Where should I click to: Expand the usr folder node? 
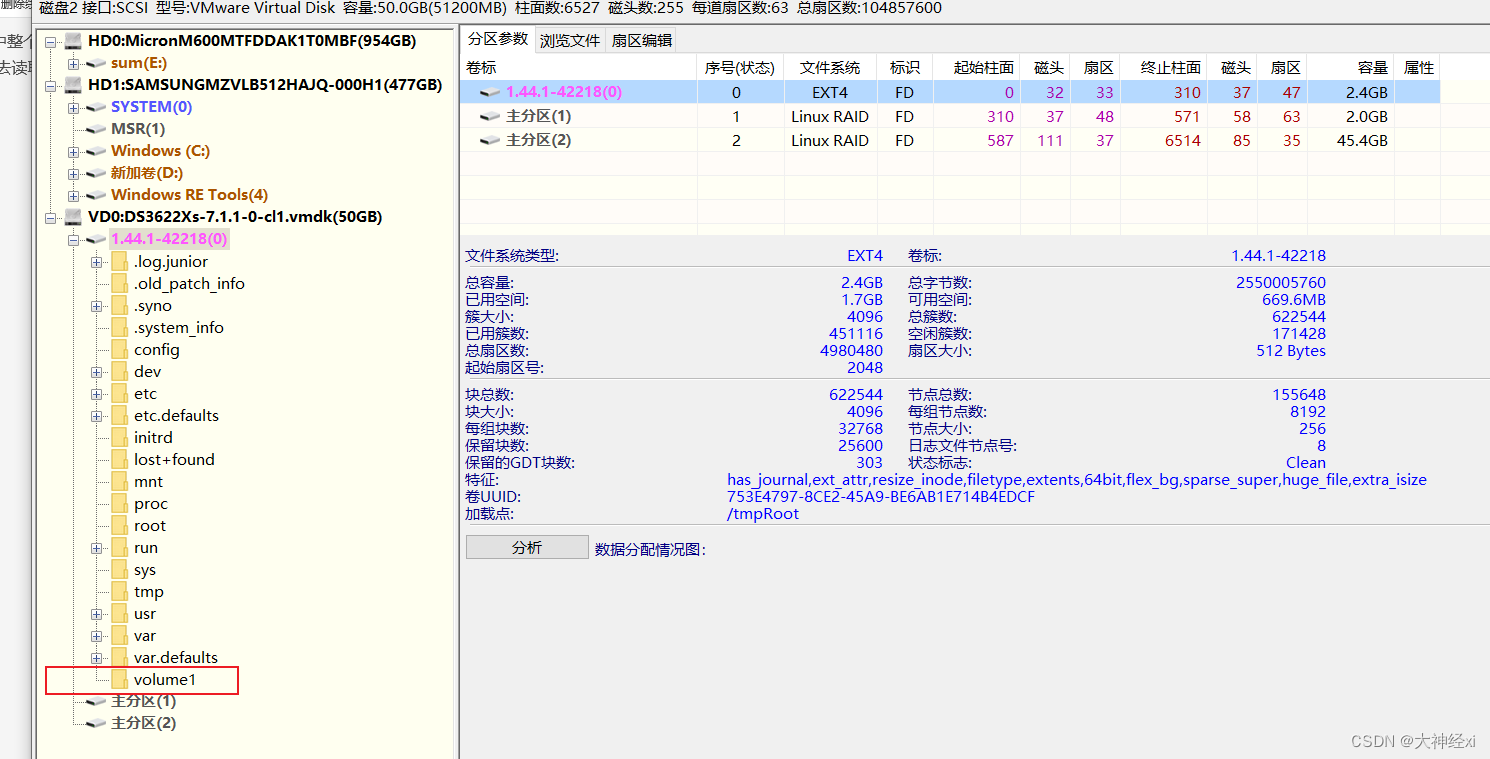tap(97, 614)
